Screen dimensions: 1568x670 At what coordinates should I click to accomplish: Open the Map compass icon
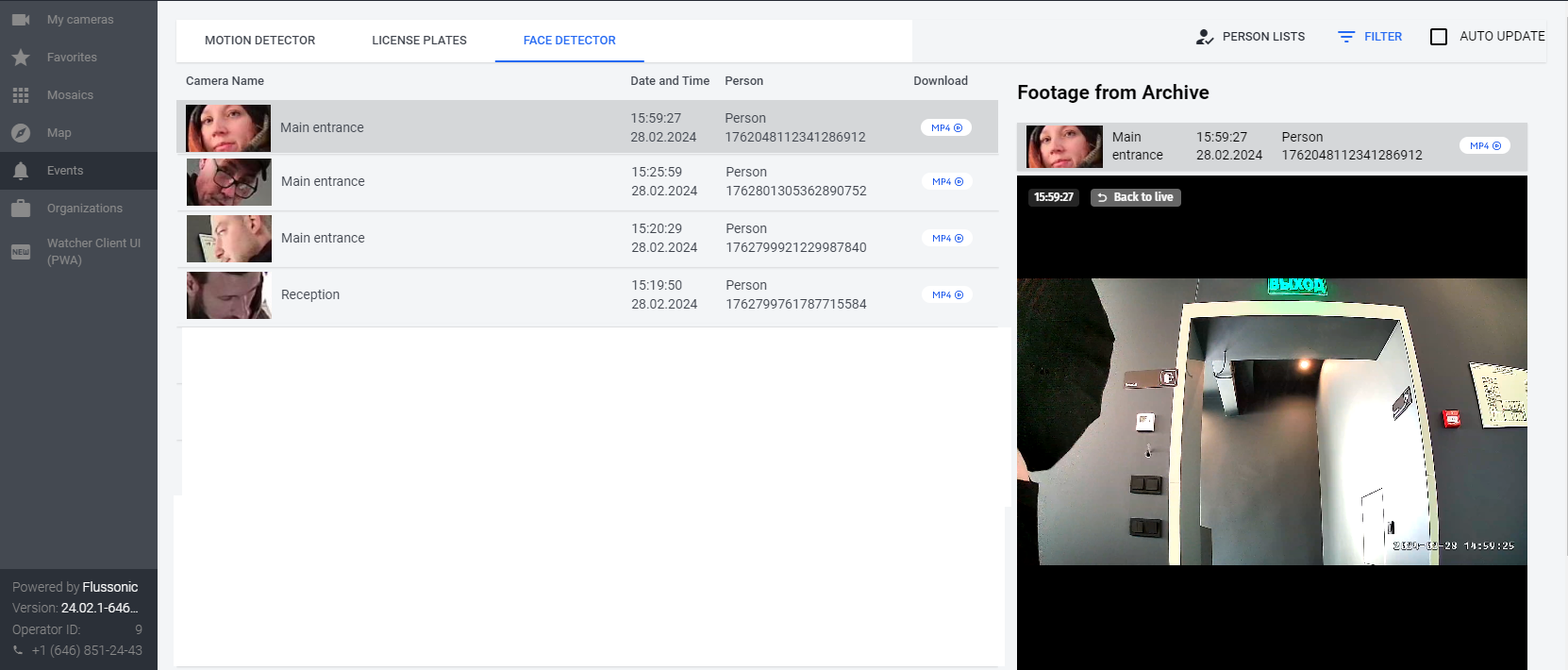21,133
